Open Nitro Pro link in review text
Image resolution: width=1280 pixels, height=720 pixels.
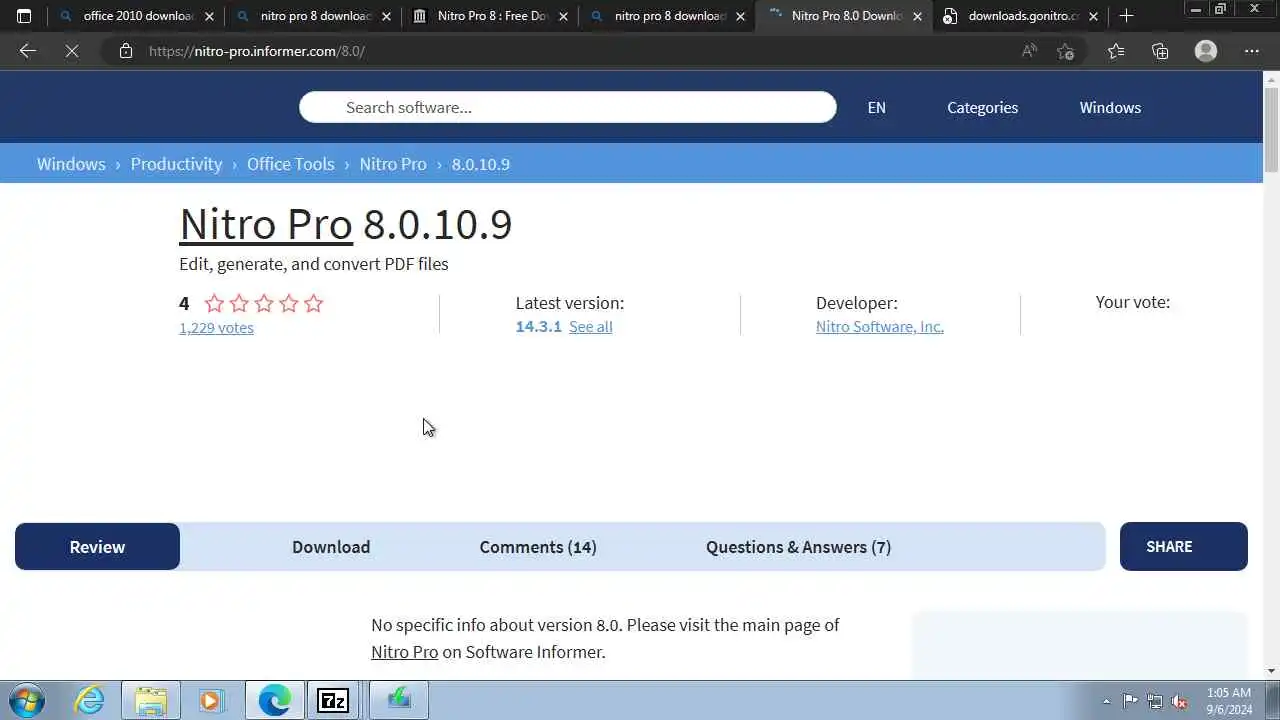(x=404, y=652)
